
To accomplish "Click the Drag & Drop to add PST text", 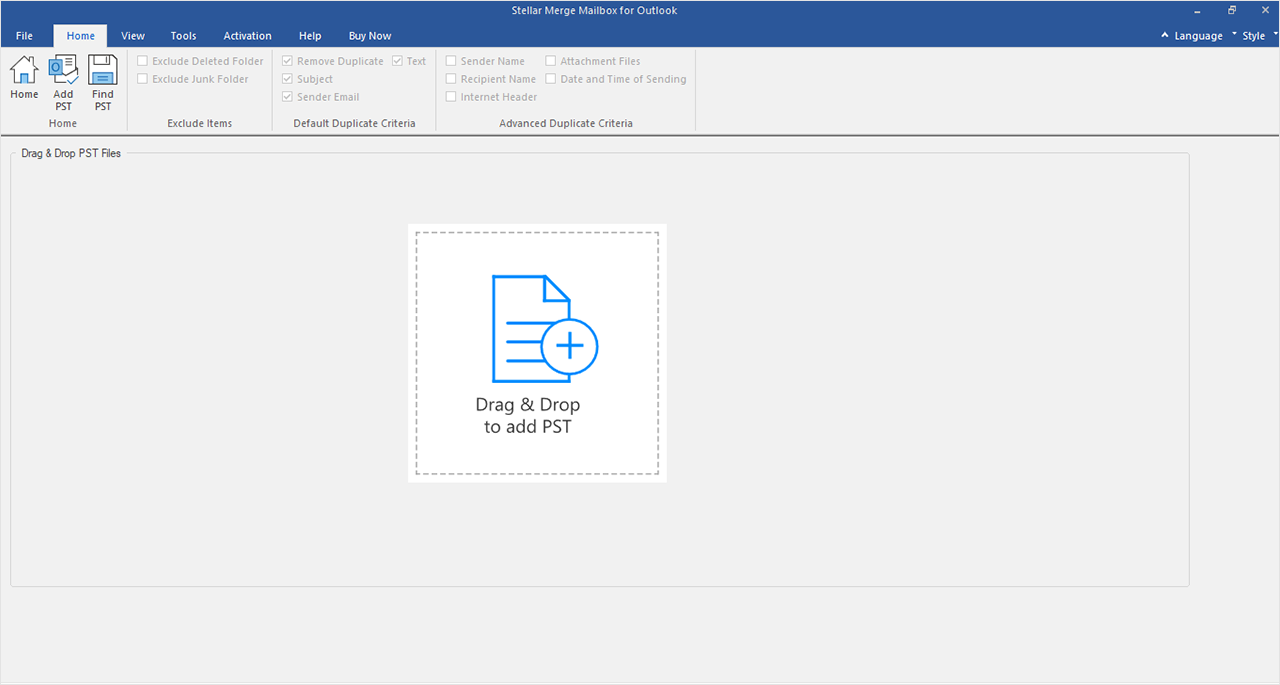I will click(528, 416).
